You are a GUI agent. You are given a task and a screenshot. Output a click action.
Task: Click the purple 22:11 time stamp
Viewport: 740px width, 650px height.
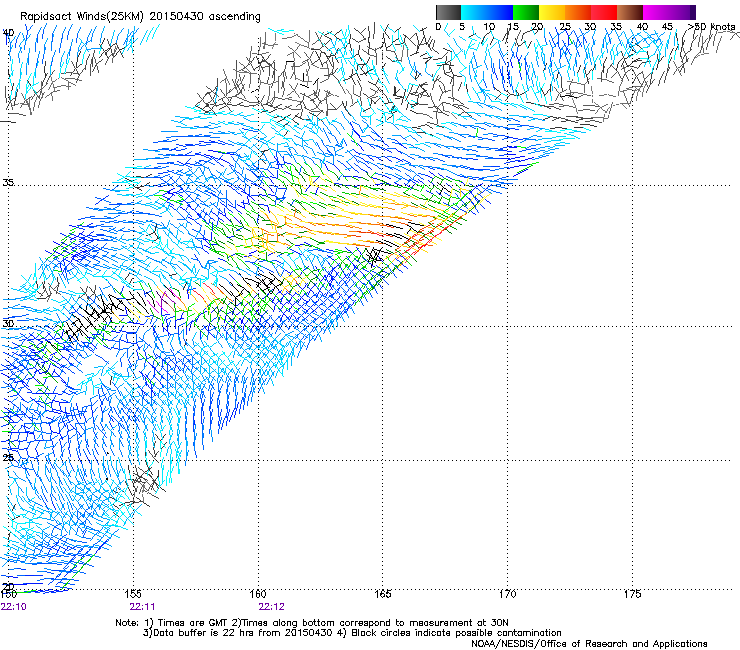pyautogui.click(x=143, y=607)
